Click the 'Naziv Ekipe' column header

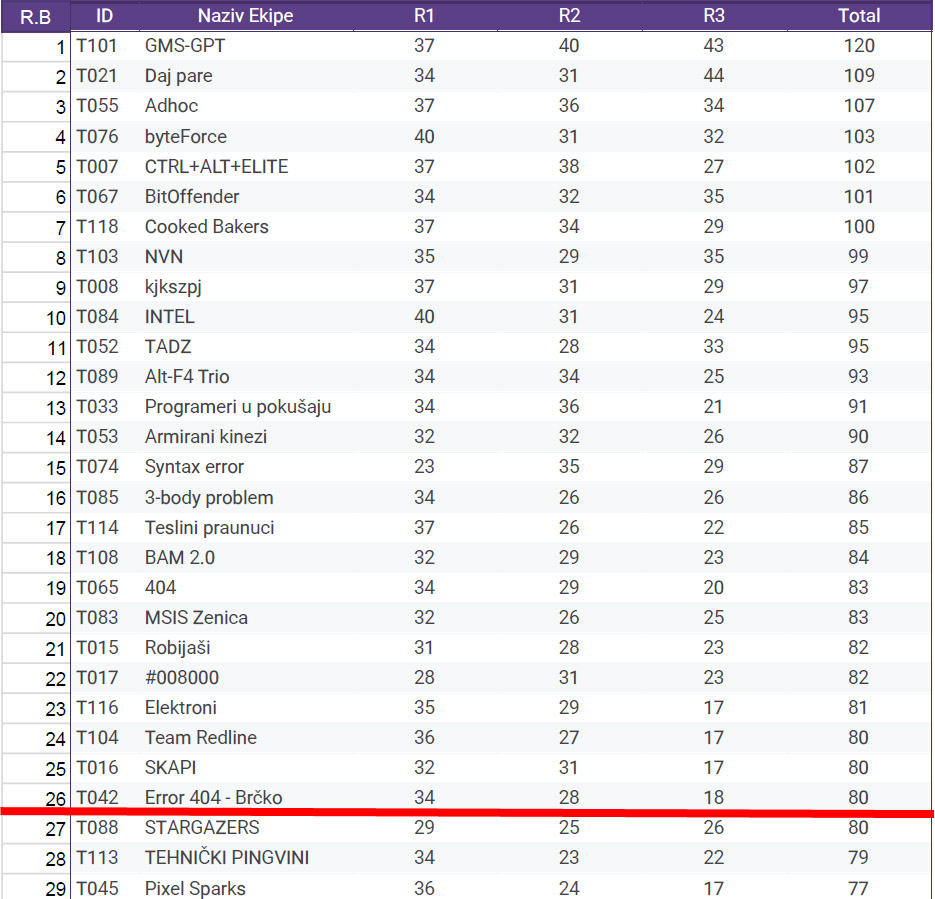coord(245,16)
